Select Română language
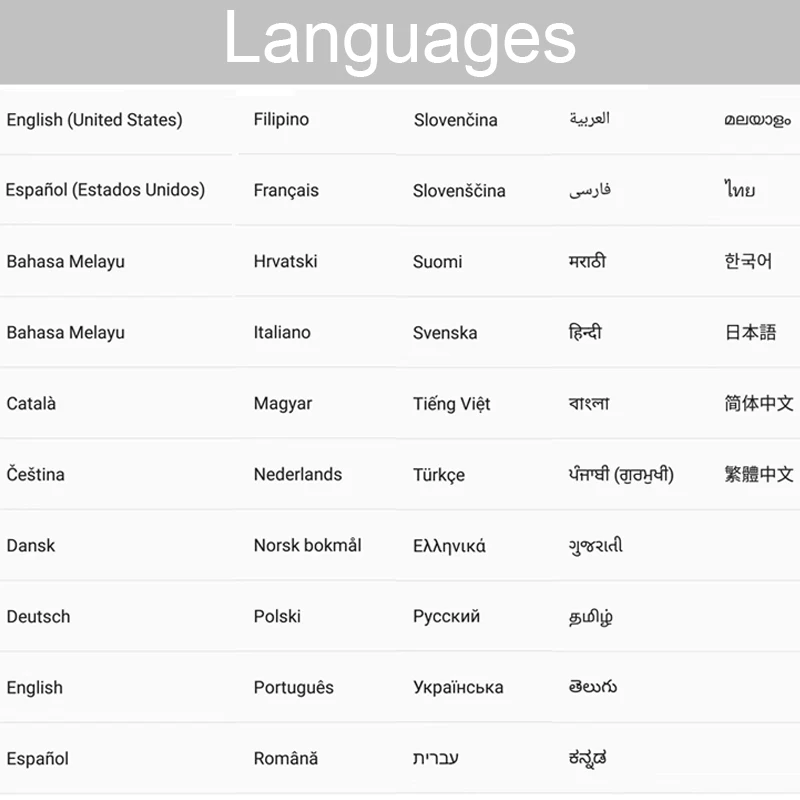800x800 pixels. click(x=286, y=758)
